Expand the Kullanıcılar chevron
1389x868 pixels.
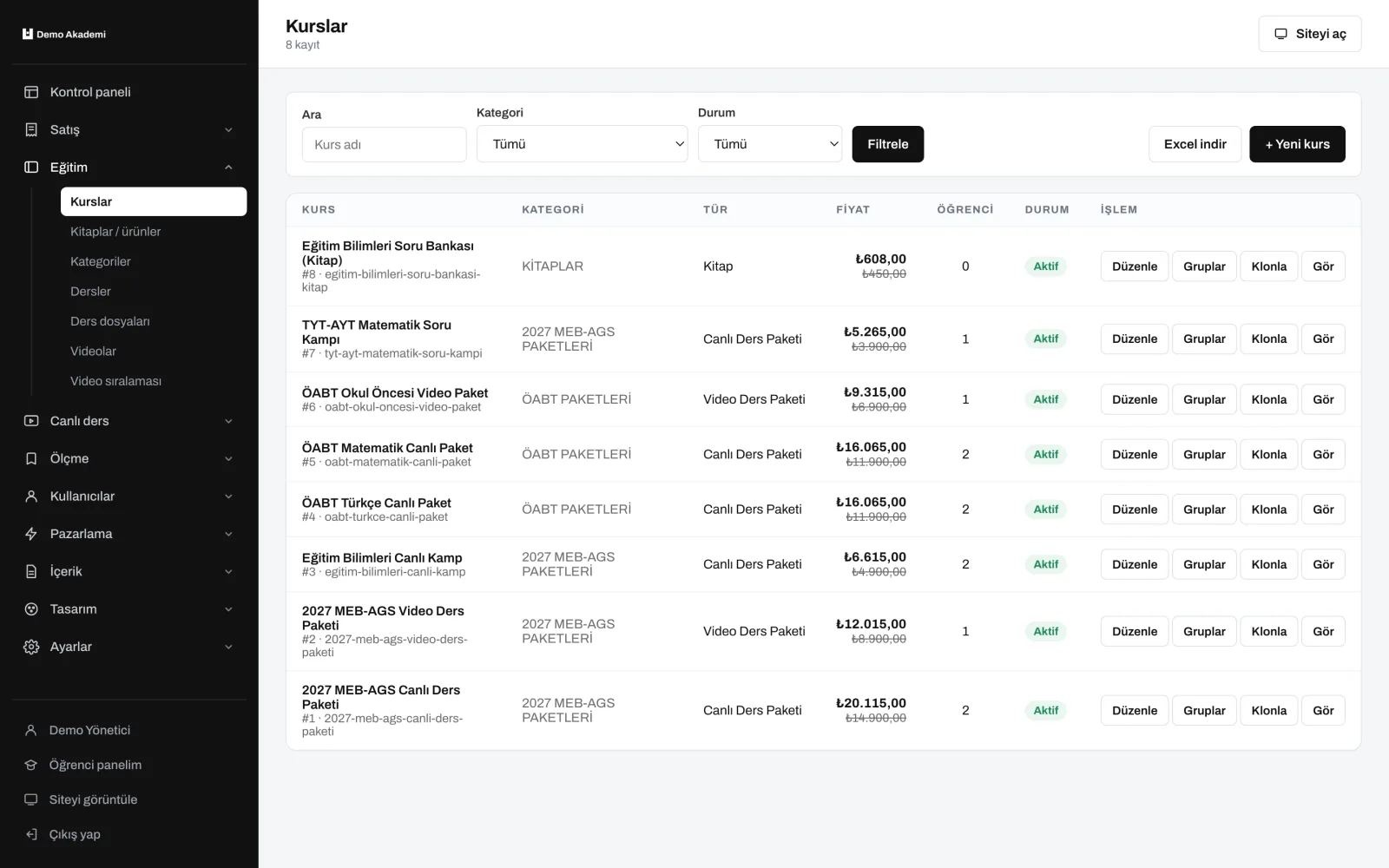pos(228,496)
